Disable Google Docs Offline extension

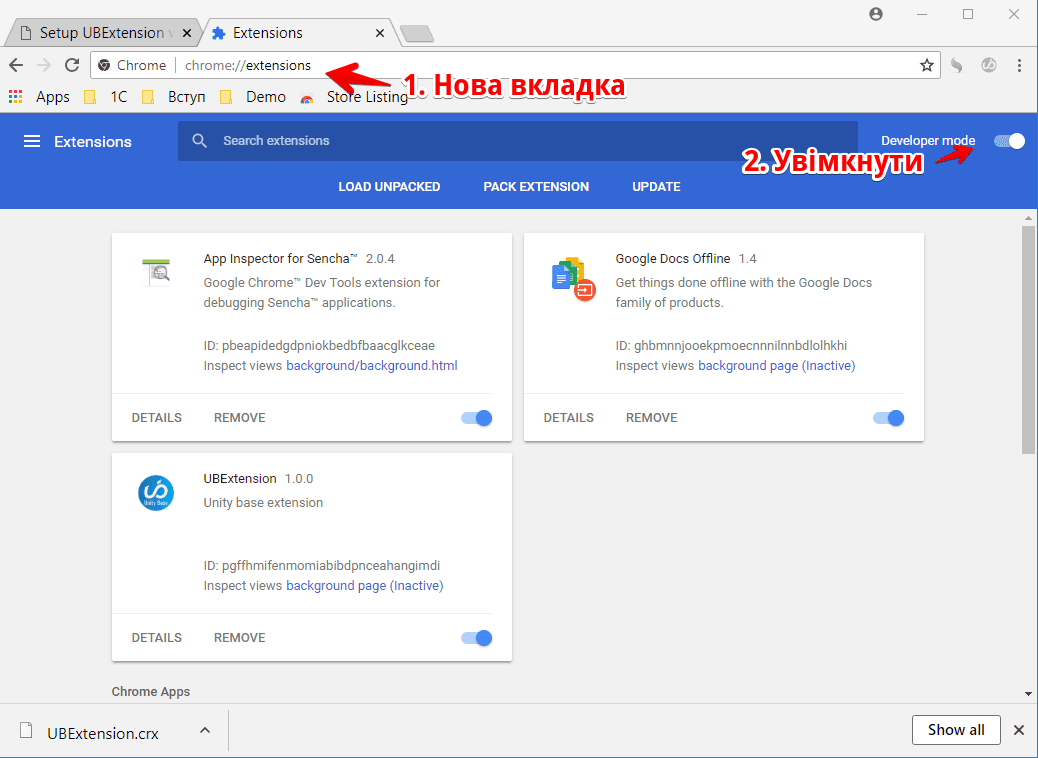pyautogui.click(x=888, y=418)
